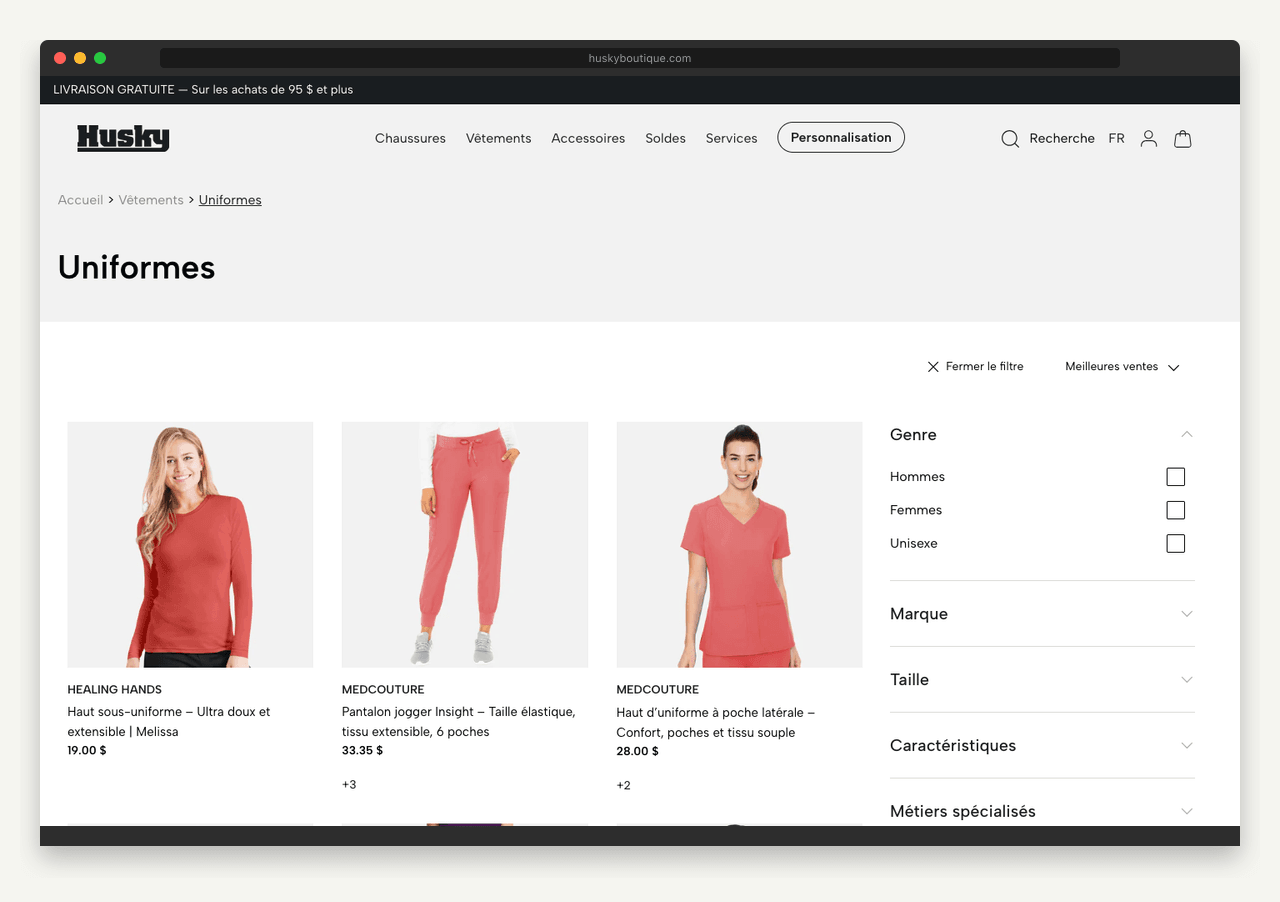Click the X icon next to Fermer le filtre

coord(933,366)
